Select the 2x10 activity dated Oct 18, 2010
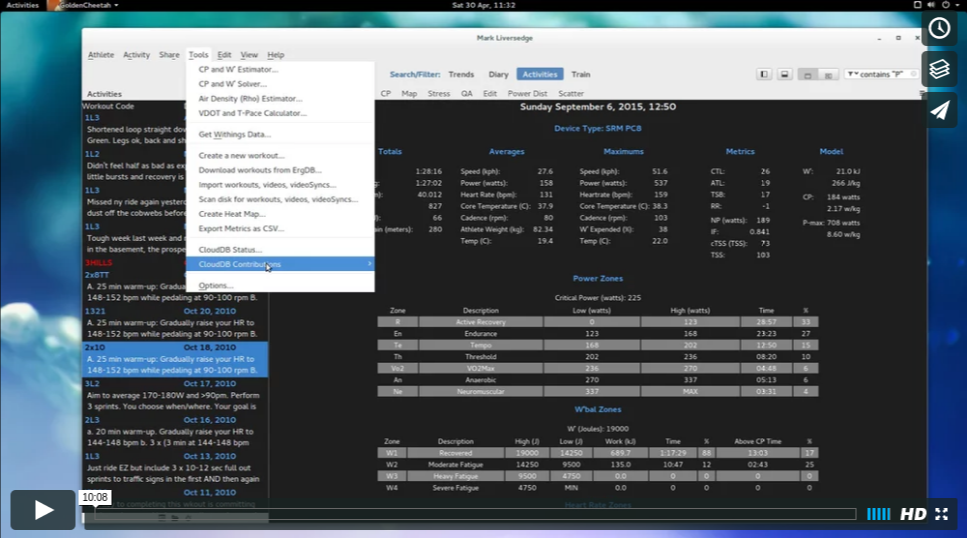The height and width of the screenshot is (538, 967). [x=175, y=359]
